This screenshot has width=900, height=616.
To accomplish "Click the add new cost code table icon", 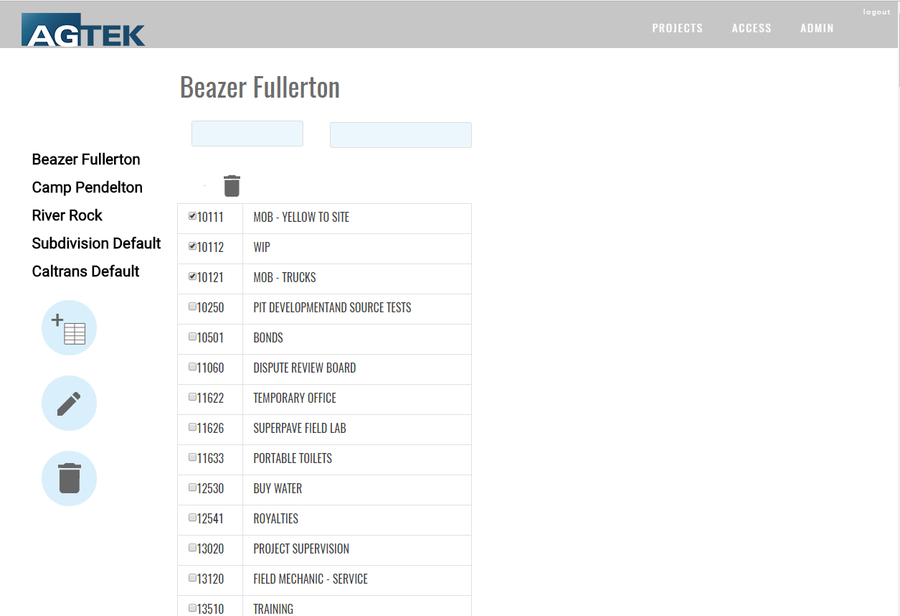I will pyautogui.click(x=68, y=328).
